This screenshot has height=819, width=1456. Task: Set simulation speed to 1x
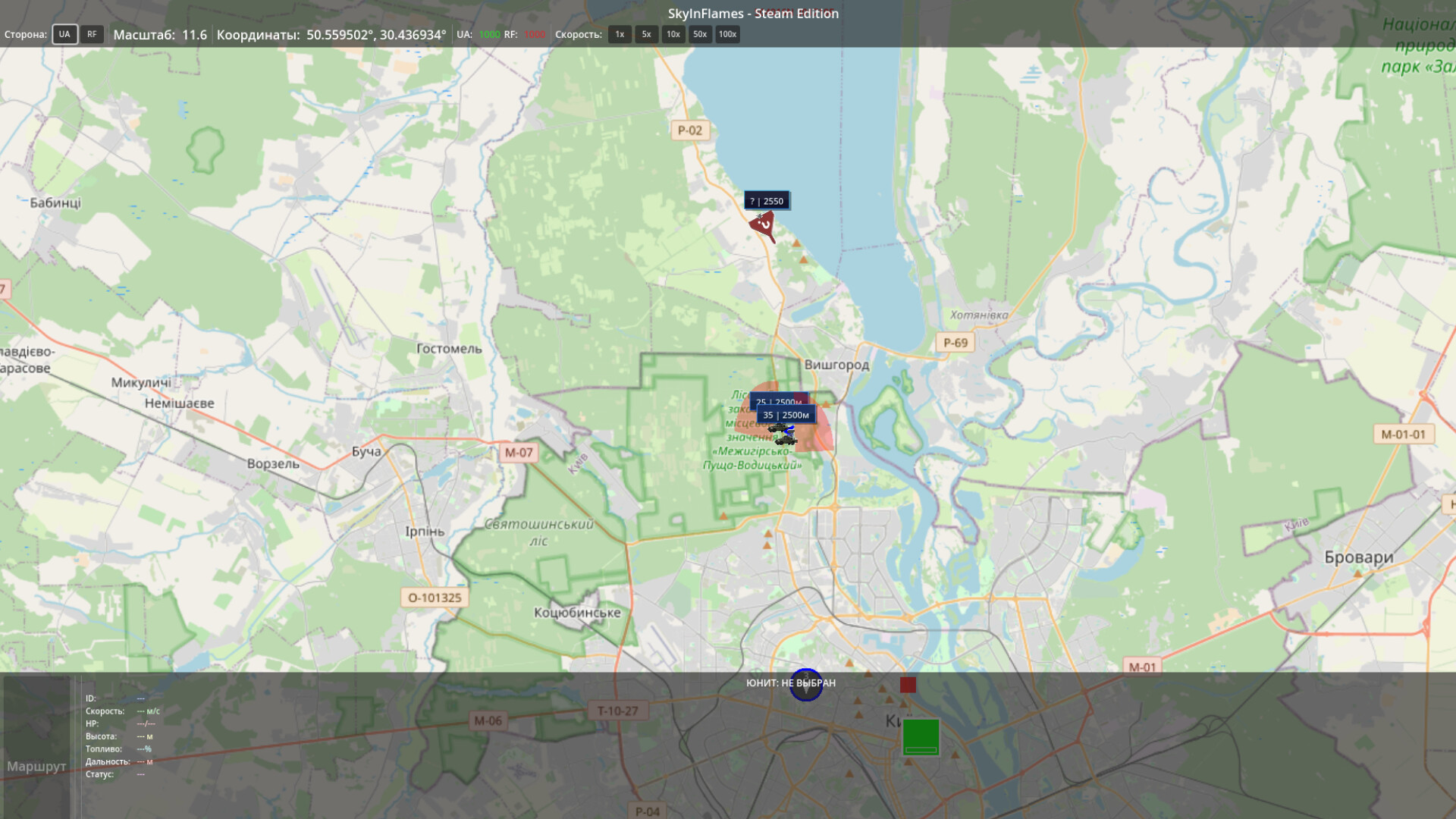[620, 34]
